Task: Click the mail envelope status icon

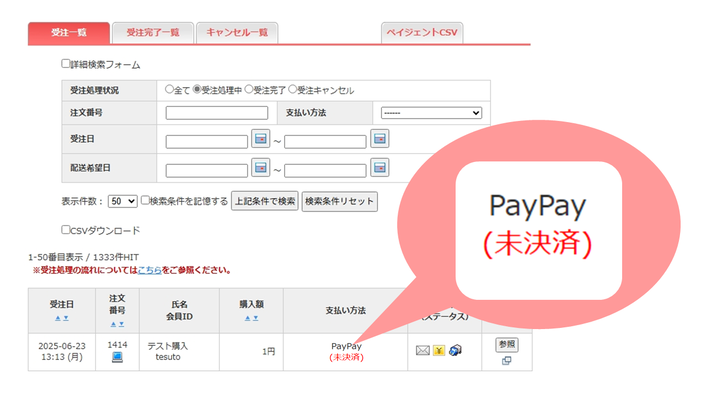Action: (422, 351)
